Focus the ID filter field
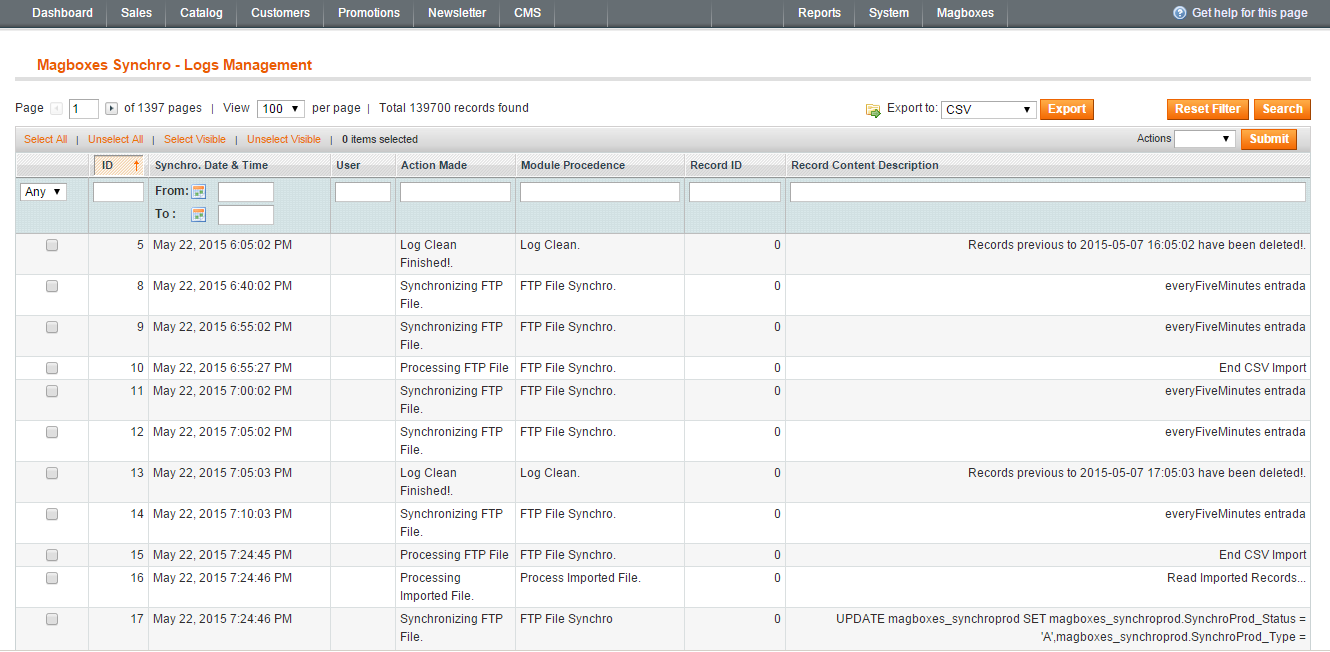The image size is (1330, 652). tap(118, 192)
